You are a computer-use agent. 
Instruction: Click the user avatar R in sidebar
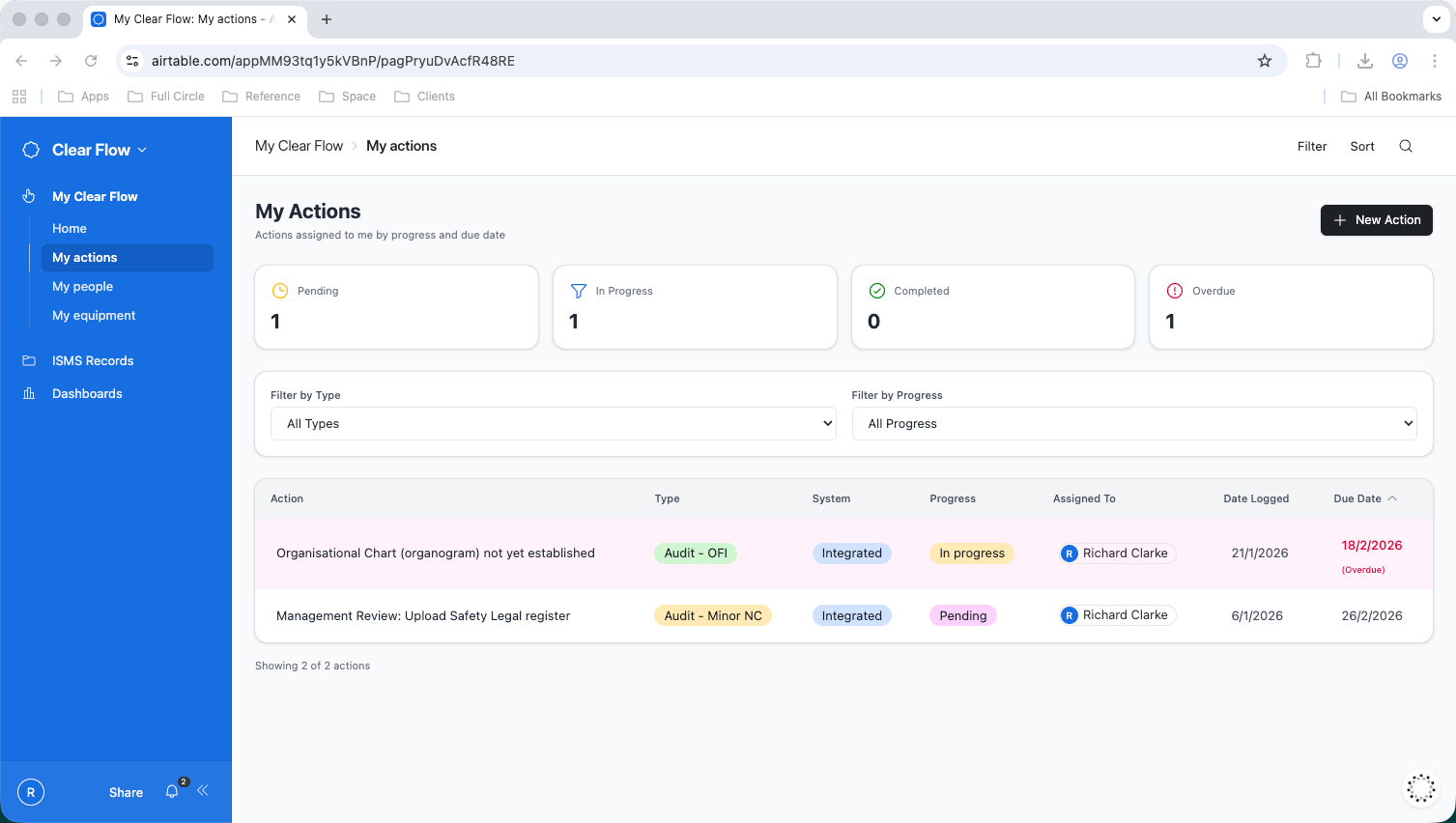coord(31,792)
